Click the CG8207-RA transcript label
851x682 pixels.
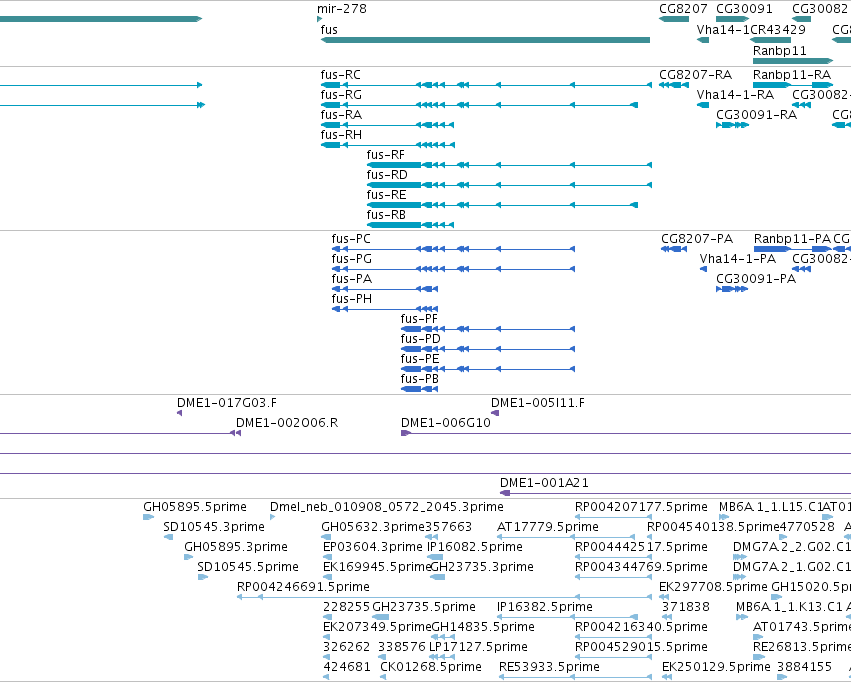695,74
